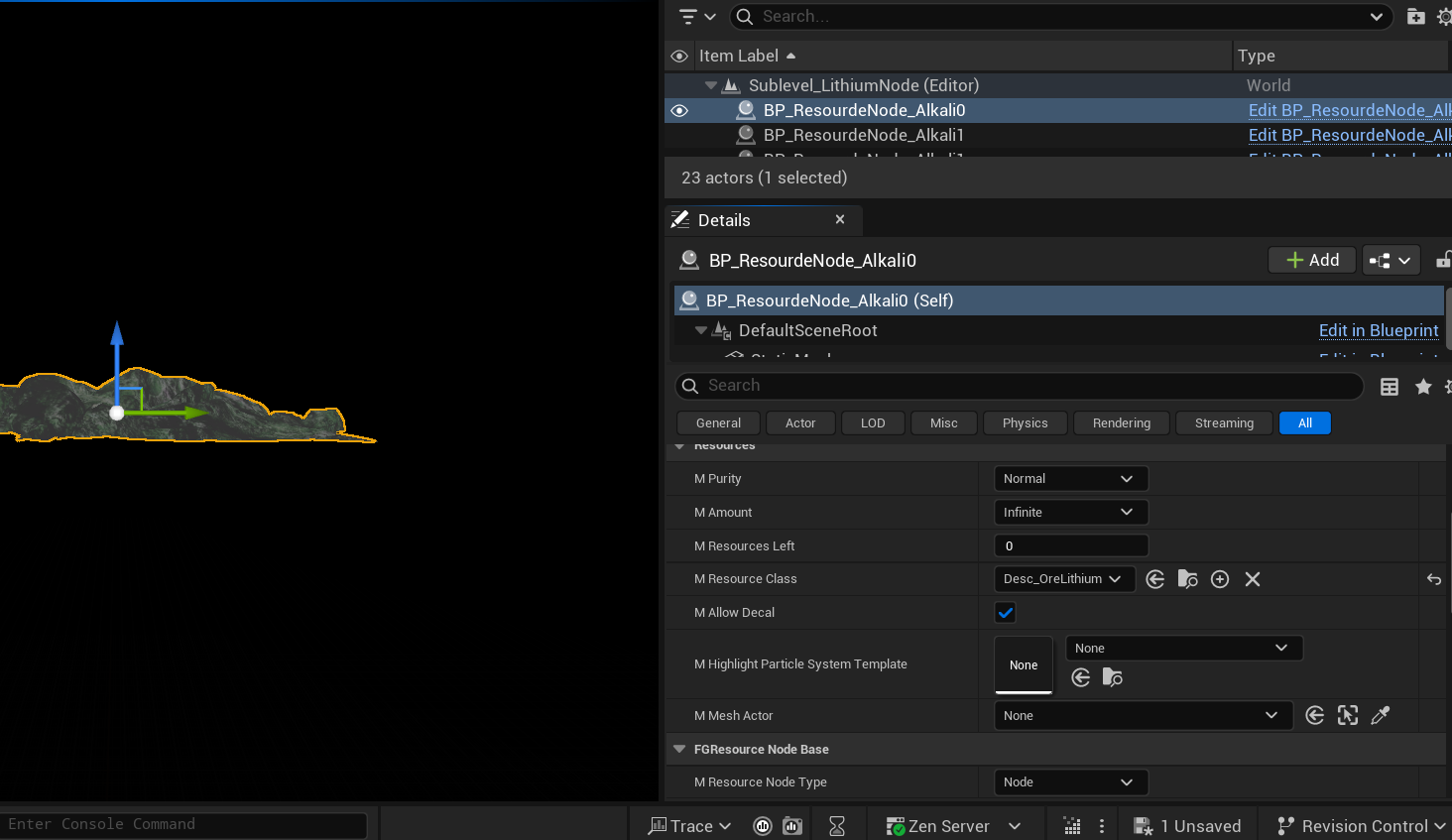The width and height of the screenshot is (1452, 840).
Task: Create new asset for M Resource Class
Action: pyautogui.click(x=1220, y=579)
